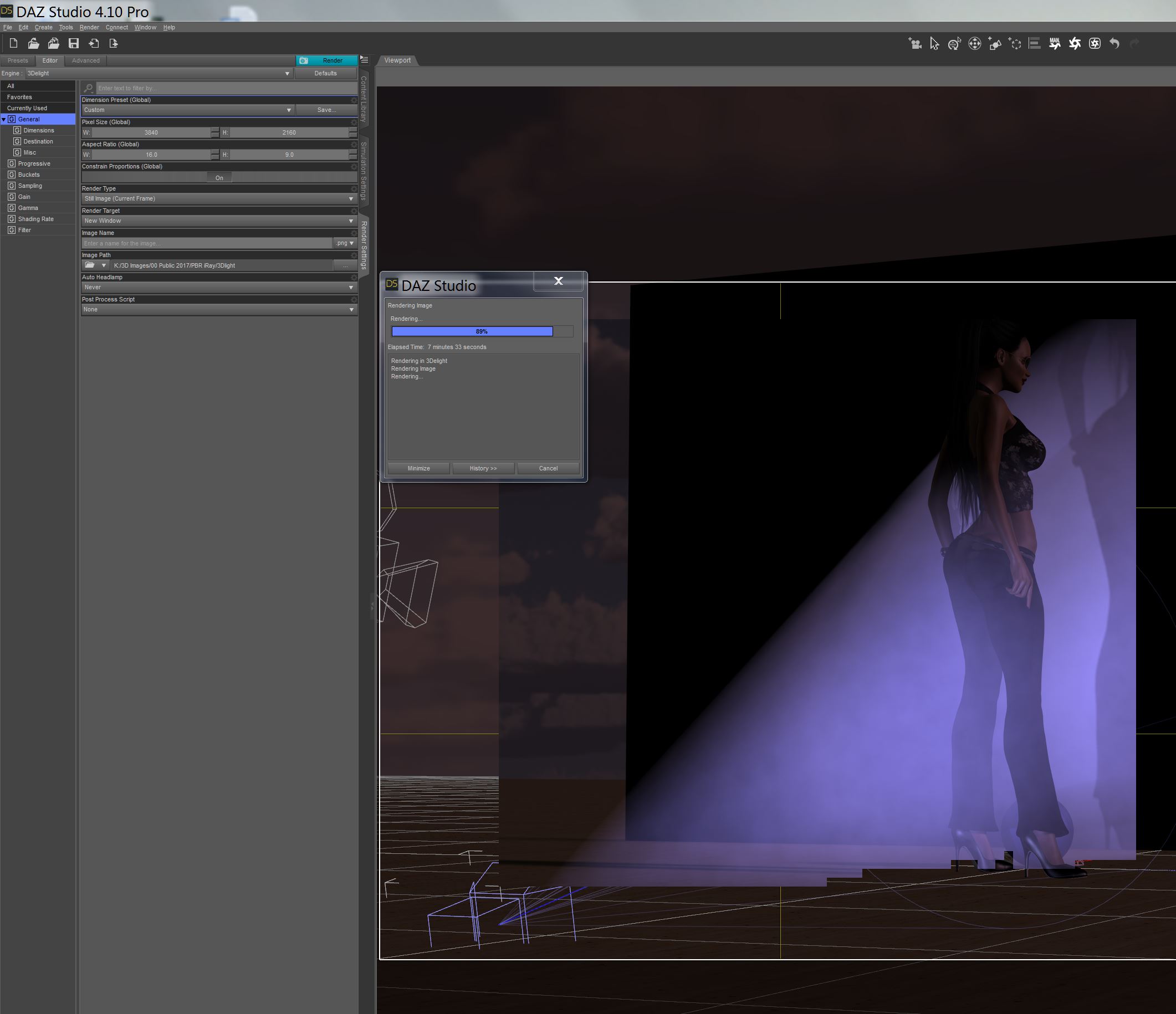Viewport: 1176px width, 1014px height.
Task: Click the History >> button
Action: click(483, 468)
